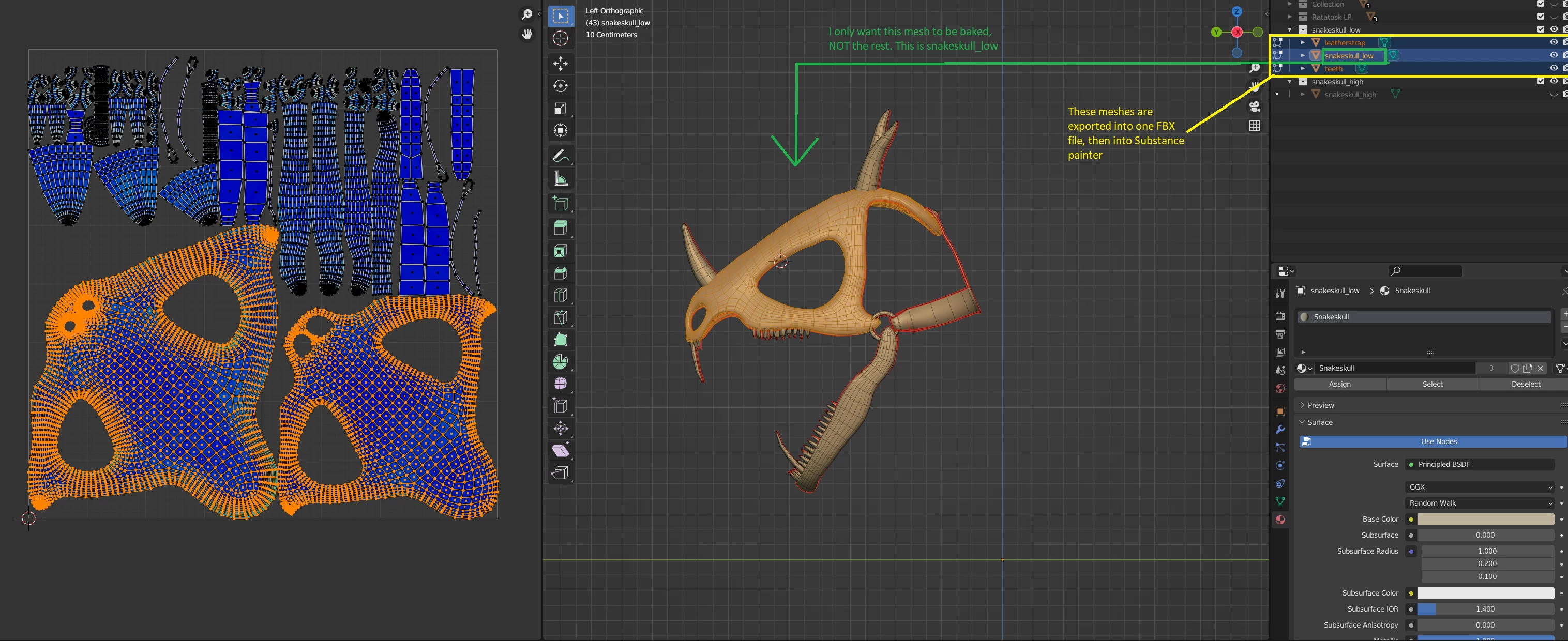Open the GGX distribution dropdown
Screen dimensions: 1568x641
(1480, 486)
